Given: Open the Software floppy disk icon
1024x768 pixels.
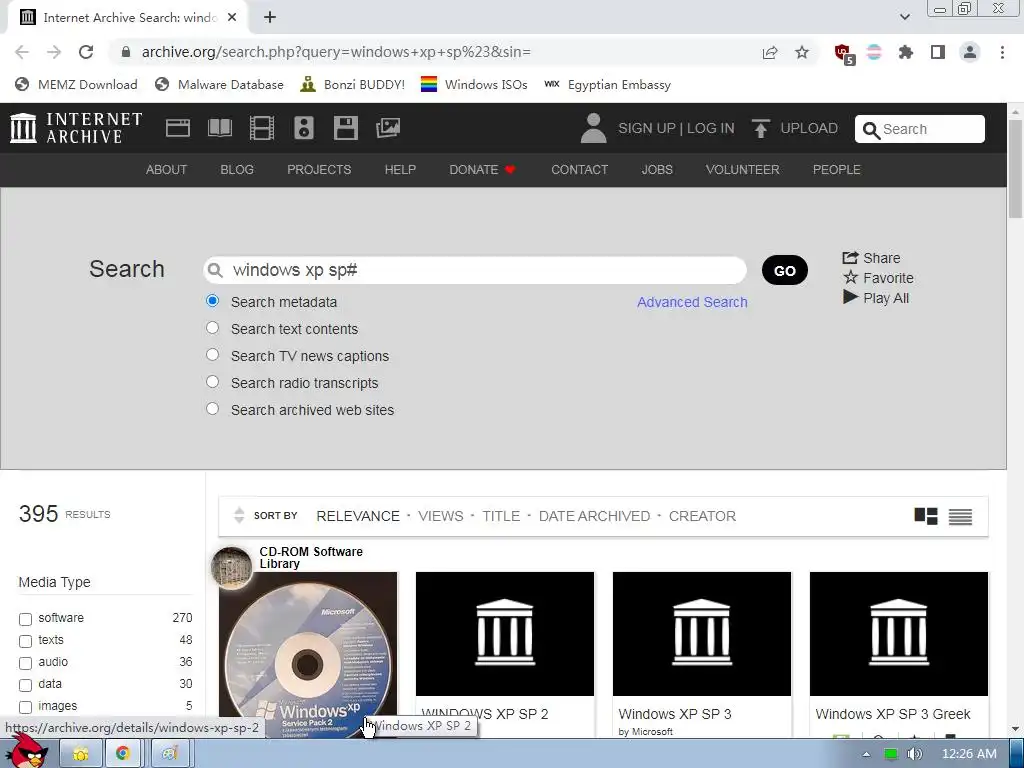Looking at the screenshot, I should (x=345, y=128).
